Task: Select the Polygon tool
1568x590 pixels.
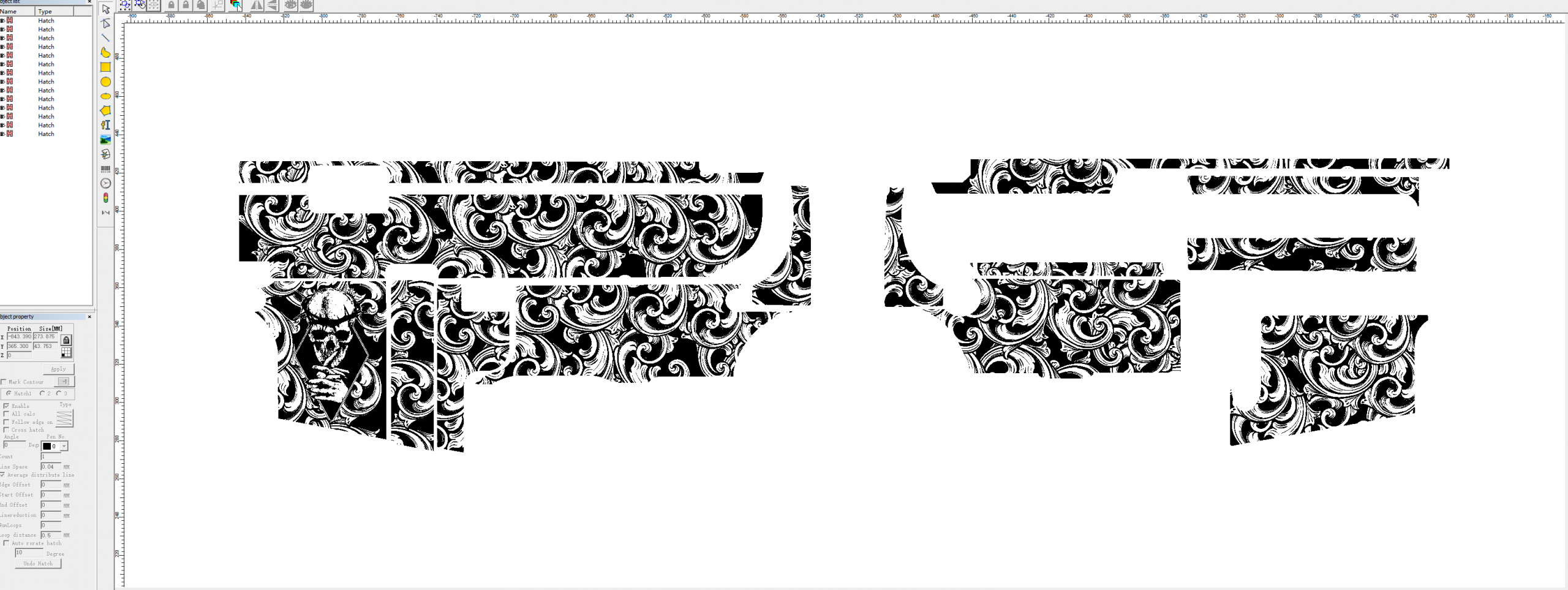Action: 105,111
